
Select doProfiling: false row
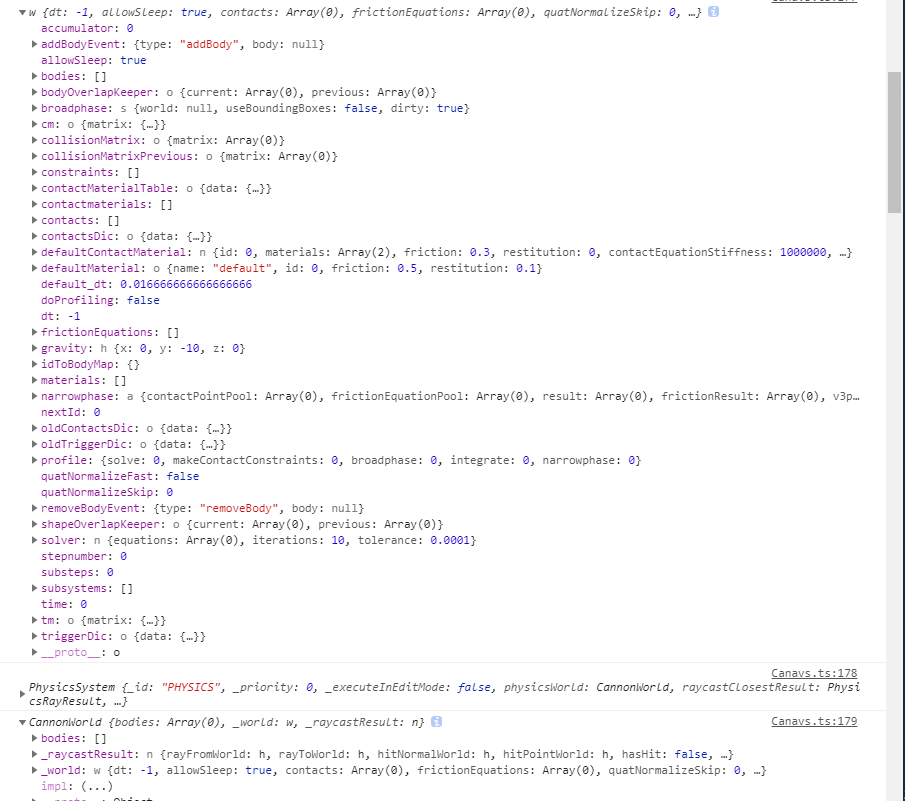pyautogui.click(x=100, y=301)
